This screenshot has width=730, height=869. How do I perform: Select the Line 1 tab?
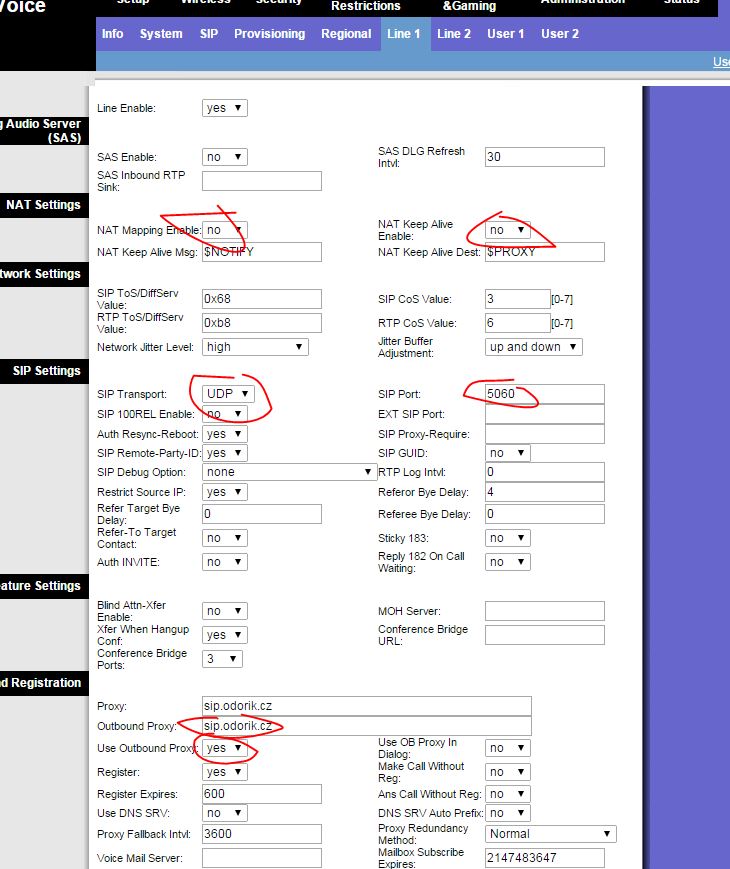point(404,34)
